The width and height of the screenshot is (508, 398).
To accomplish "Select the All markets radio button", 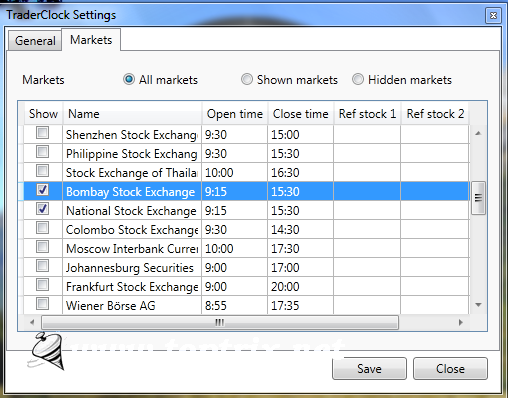I will pyautogui.click(x=129, y=79).
